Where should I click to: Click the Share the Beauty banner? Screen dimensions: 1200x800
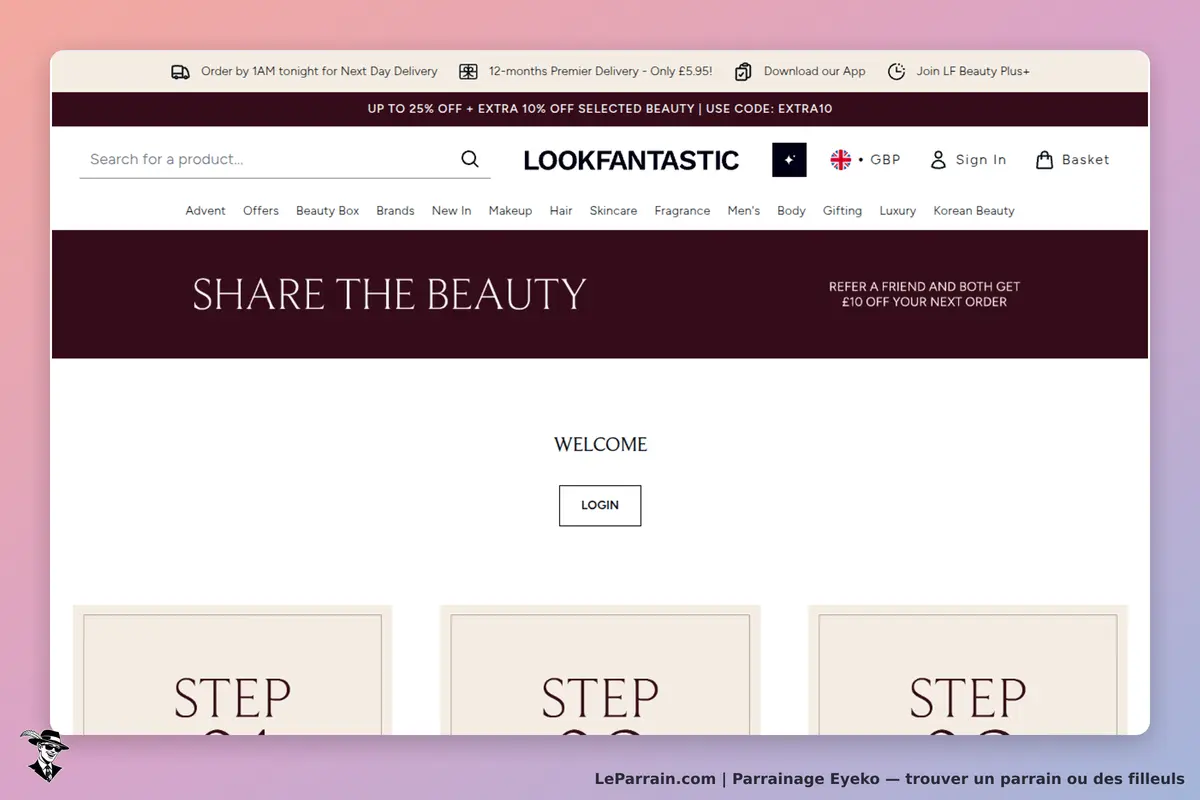(x=600, y=294)
